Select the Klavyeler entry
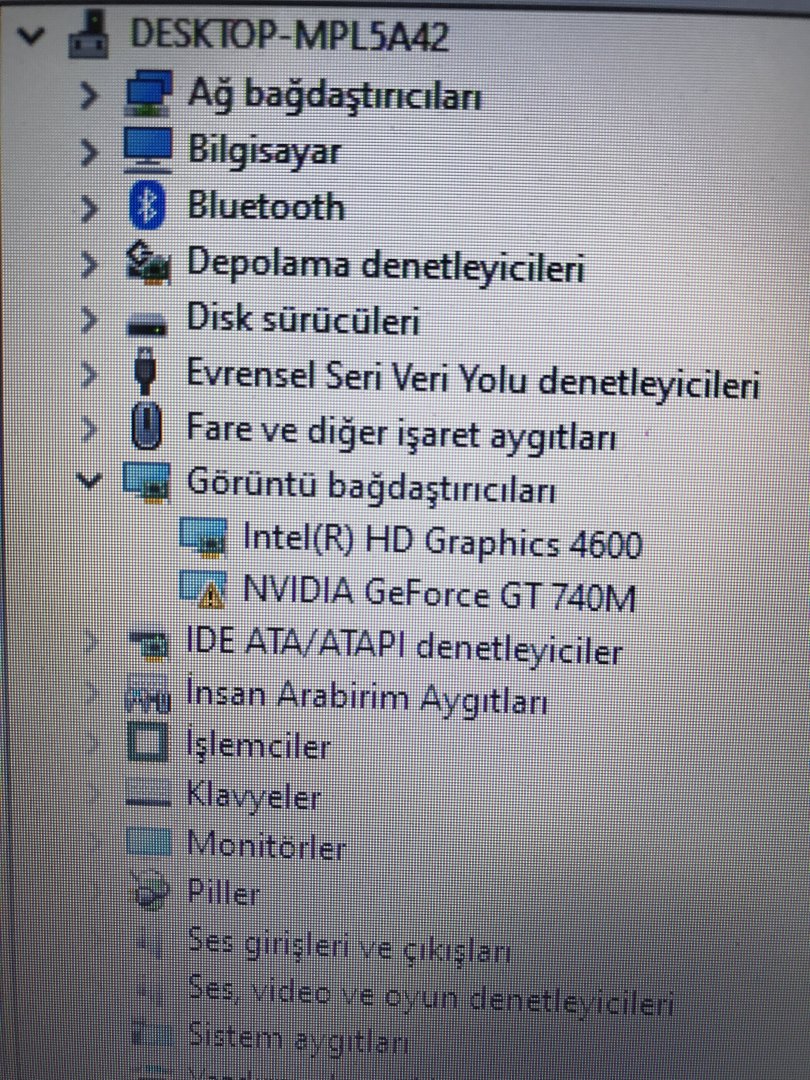Image resolution: width=810 pixels, height=1080 pixels. (x=254, y=797)
